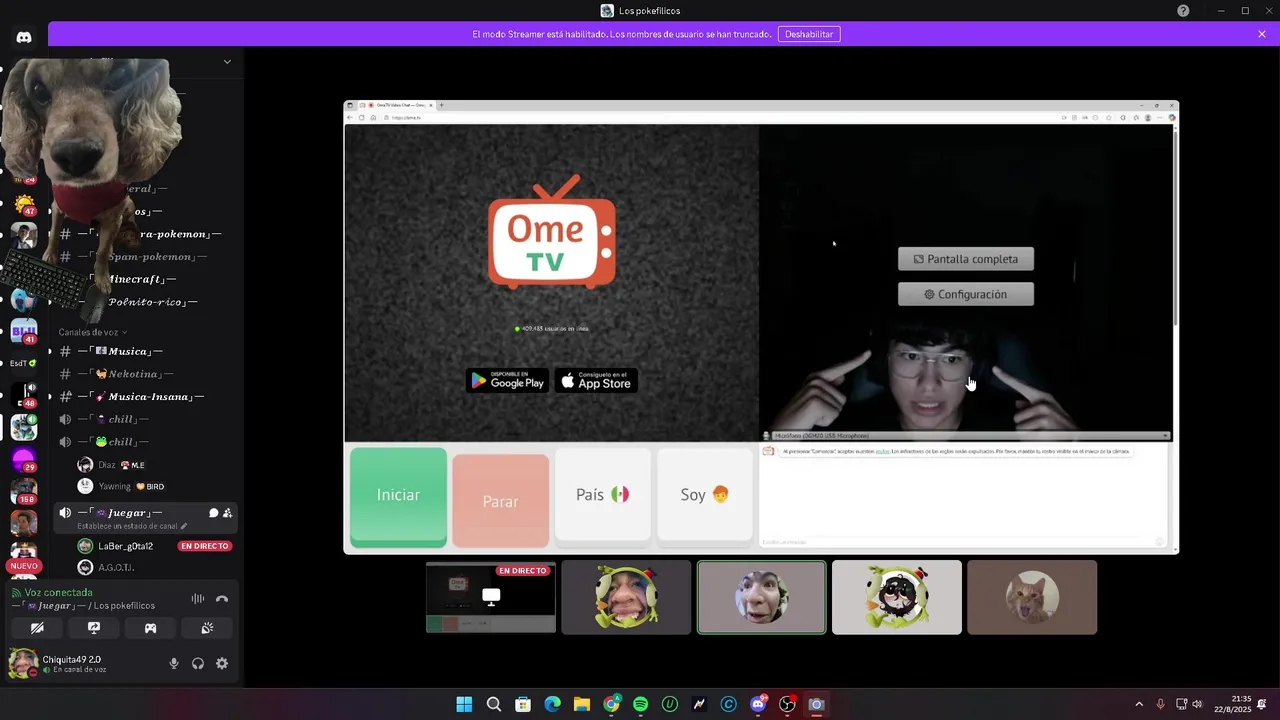
Task: Open Discord user settings gear
Action: (222, 663)
